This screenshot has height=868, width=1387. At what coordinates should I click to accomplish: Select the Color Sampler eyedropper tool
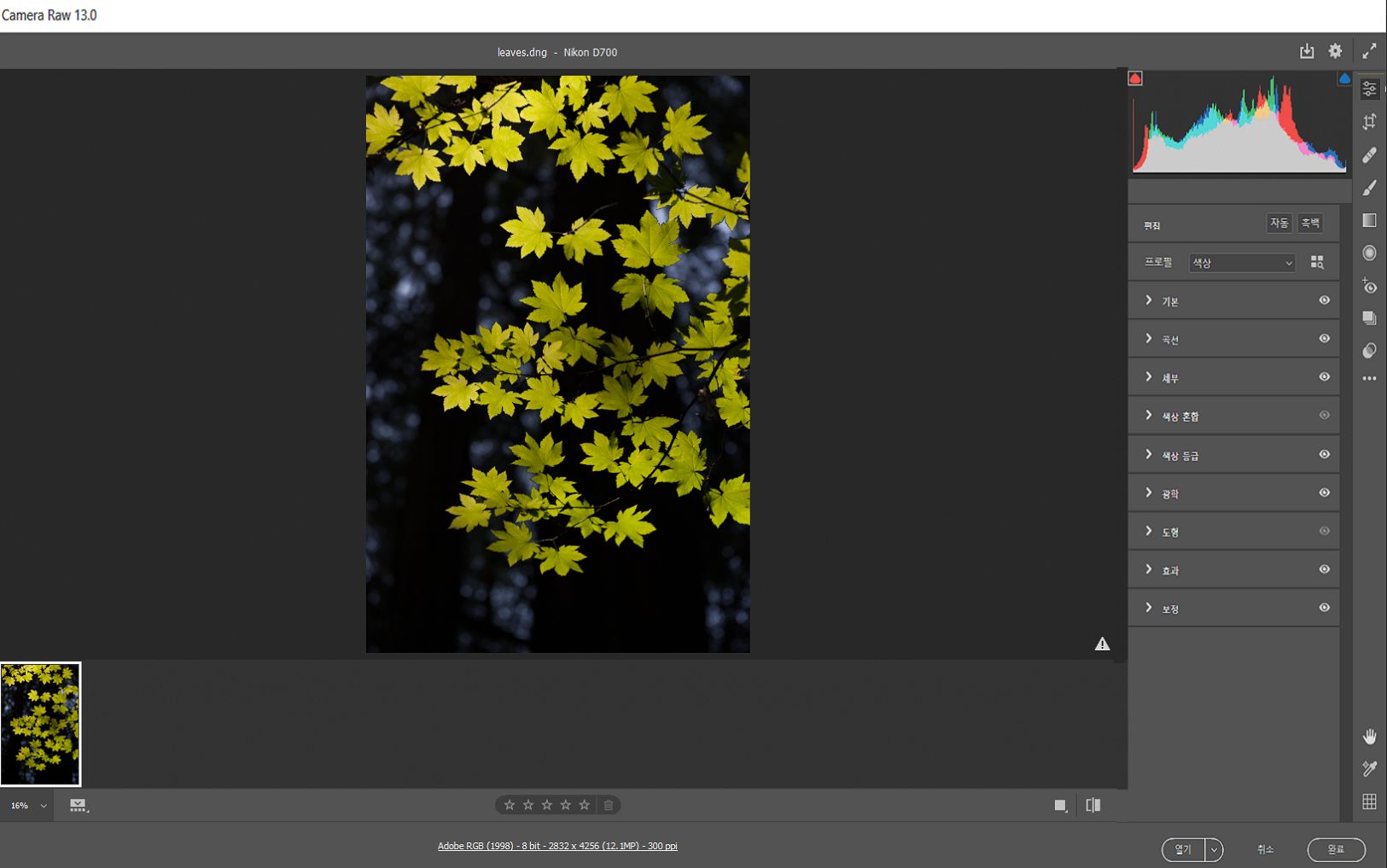coord(1369,769)
